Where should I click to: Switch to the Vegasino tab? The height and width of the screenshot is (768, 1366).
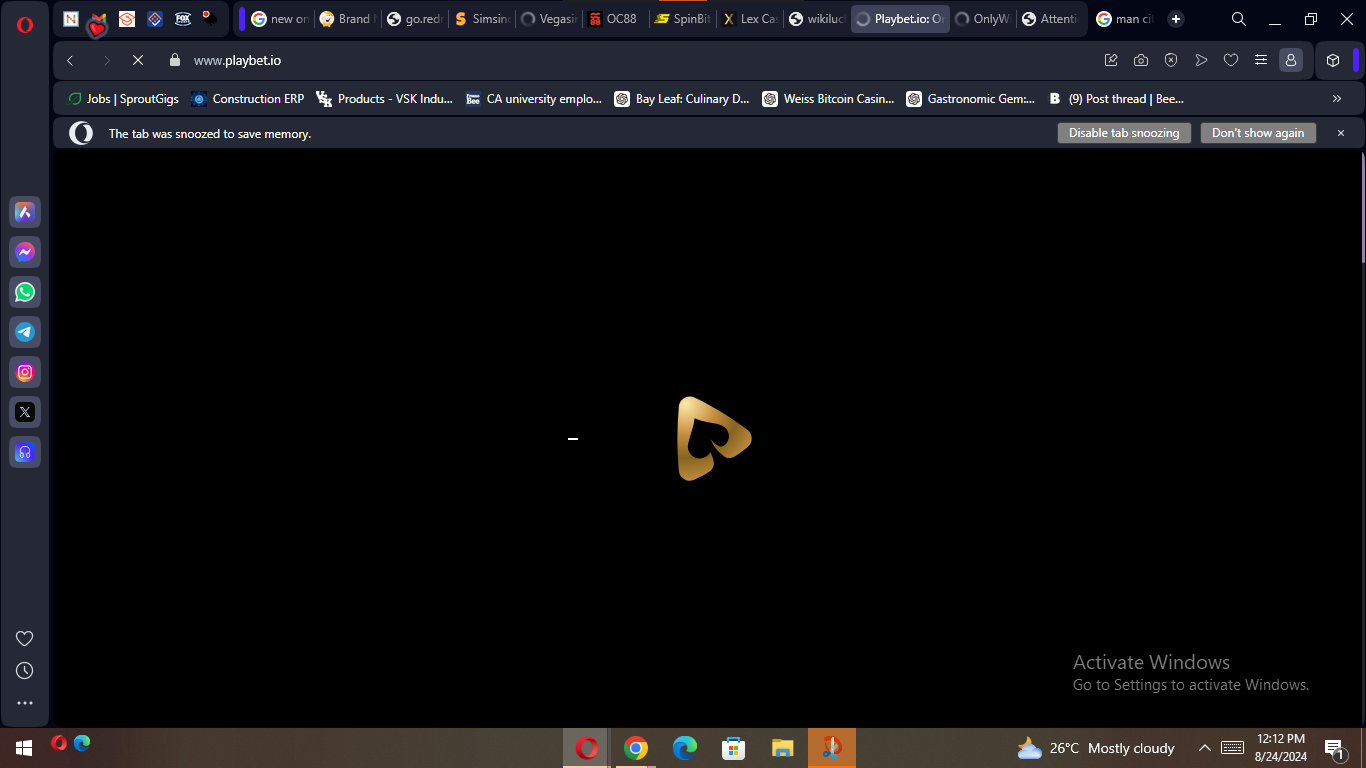pos(549,19)
